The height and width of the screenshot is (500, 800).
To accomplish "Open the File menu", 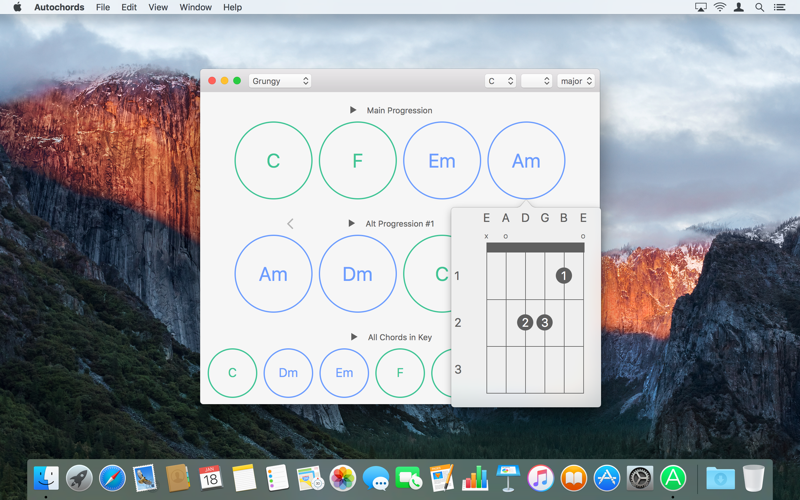I will pyautogui.click(x=103, y=7).
